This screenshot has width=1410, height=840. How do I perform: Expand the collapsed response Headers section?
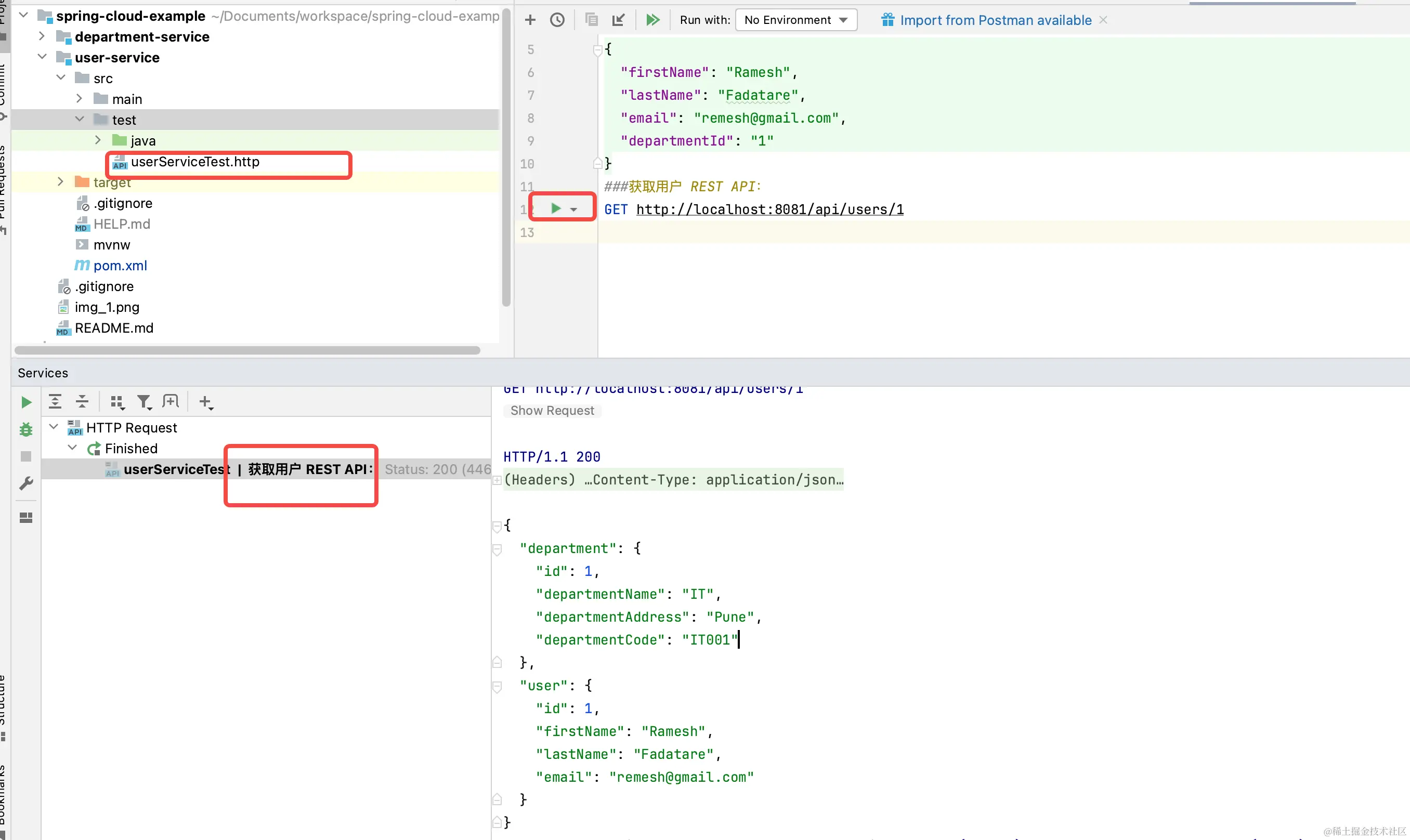coord(497,480)
